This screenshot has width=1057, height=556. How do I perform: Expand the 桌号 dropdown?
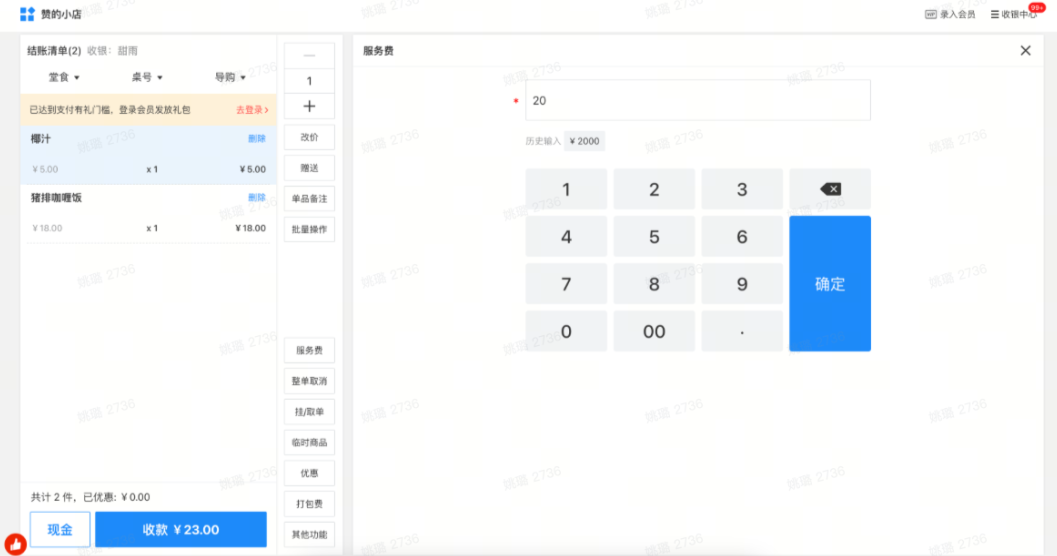click(x=147, y=78)
